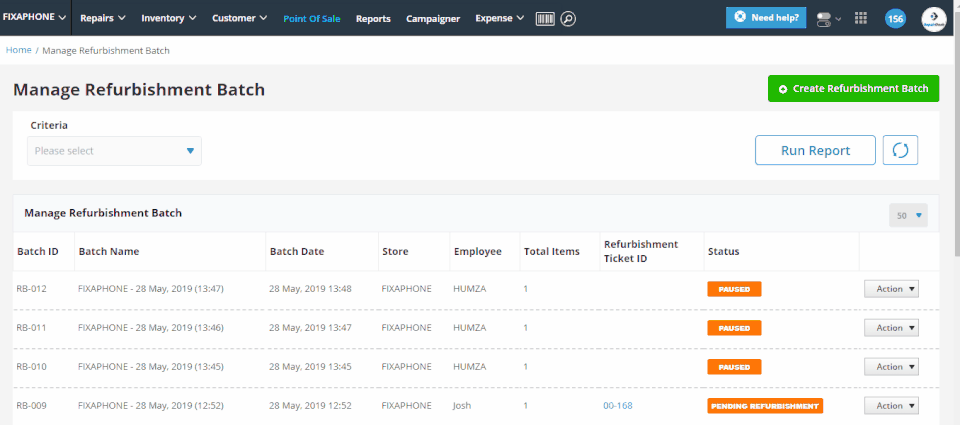
Task: Open Action dropdown for batch RB-009
Action: [x=890, y=406]
